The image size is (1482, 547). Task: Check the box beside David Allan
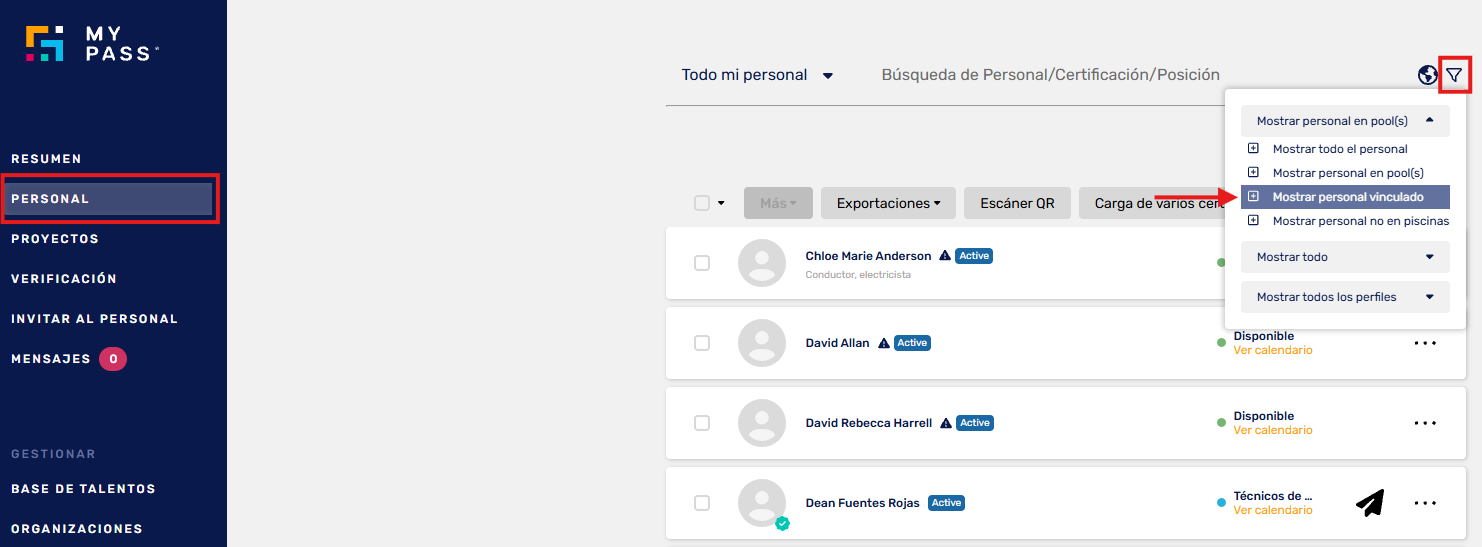pyautogui.click(x=702, y=343)
